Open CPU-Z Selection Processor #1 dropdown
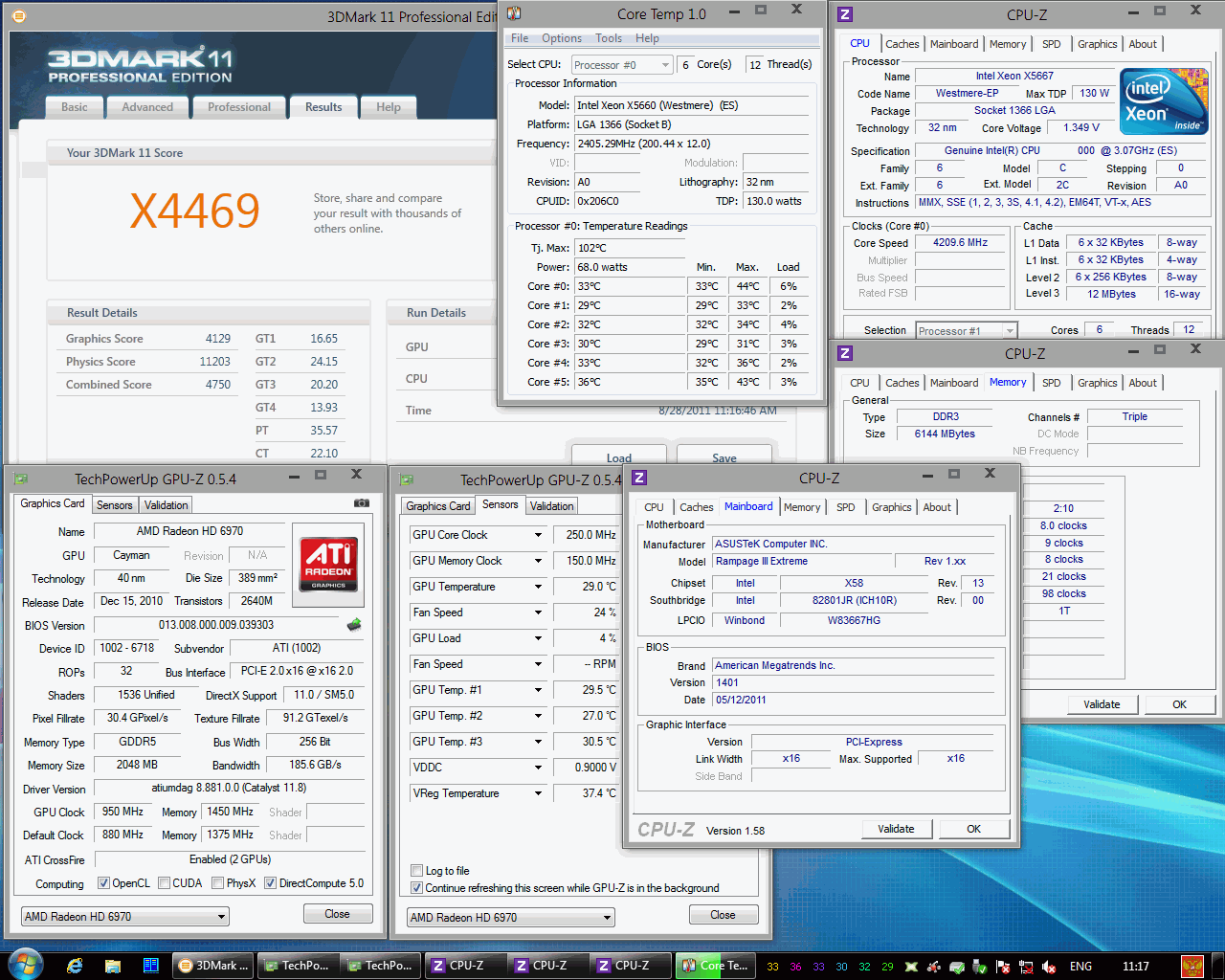The image size is (1225, 980). point(966,331)
